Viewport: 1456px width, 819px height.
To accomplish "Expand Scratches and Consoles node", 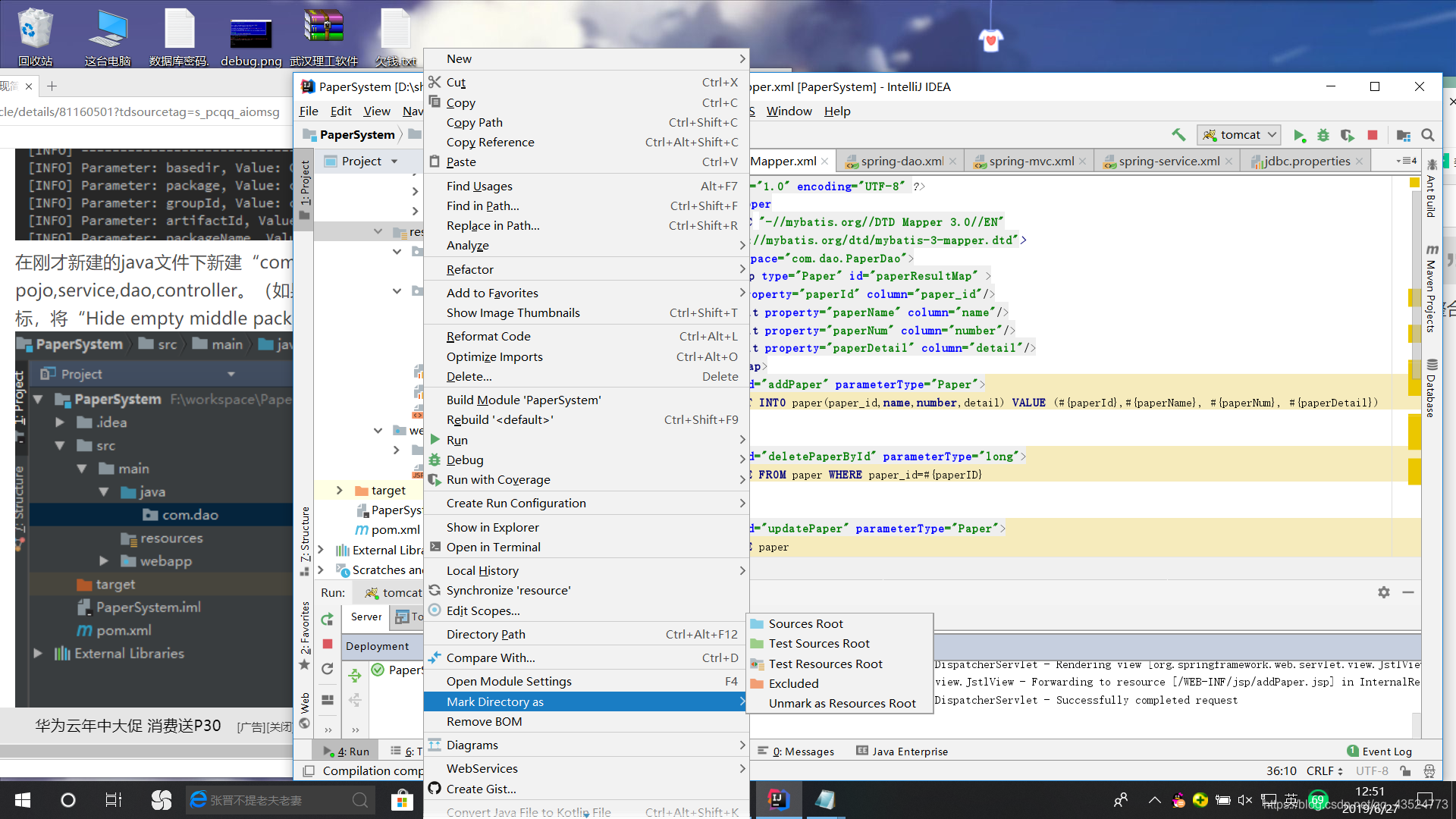I will pyautogui.click(x=321, y=570).
